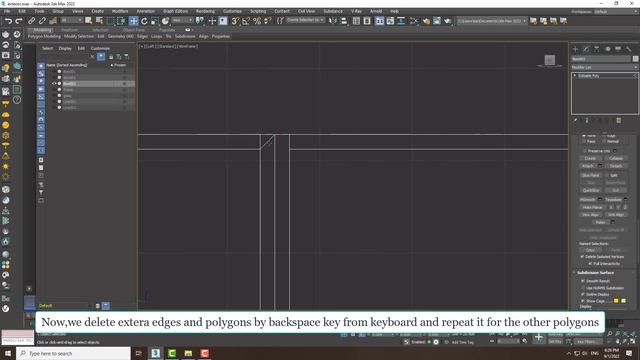Click the light cage selection color swatch

[624, 301]
